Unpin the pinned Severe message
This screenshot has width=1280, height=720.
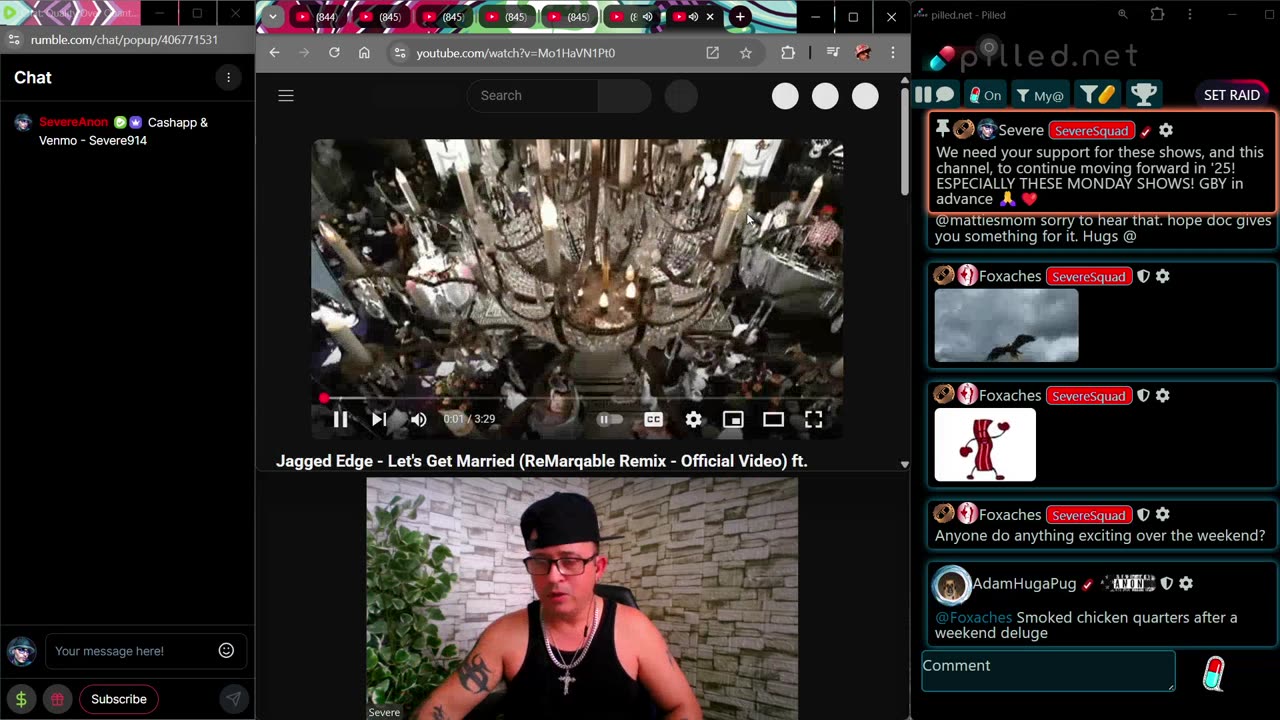[x=942, y=129]
